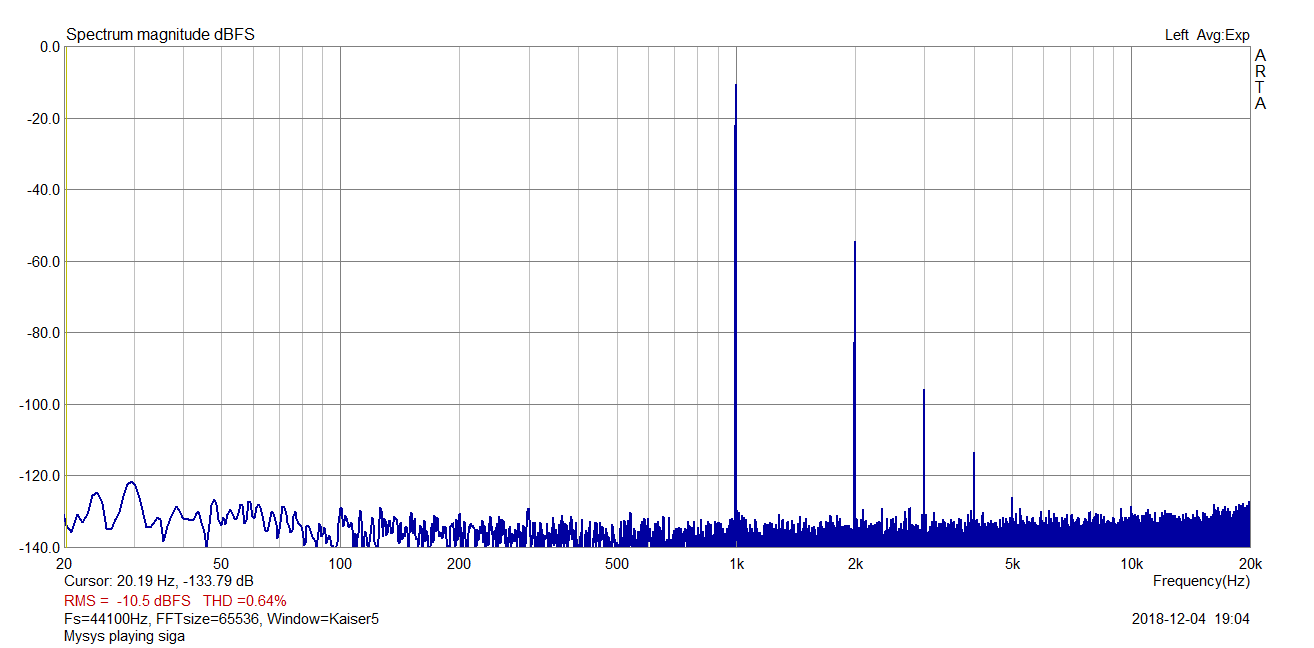The width and height of the screenshot is (1314, 648).
Task: Click the '10k' x-axis frequency label
Action: (x=1131, y=563)
